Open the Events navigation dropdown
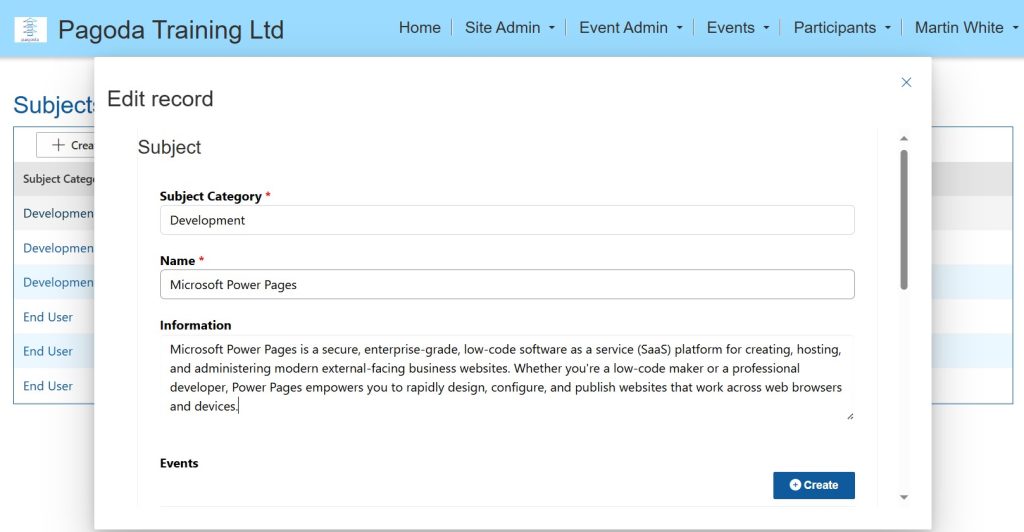 pos(738,27)
